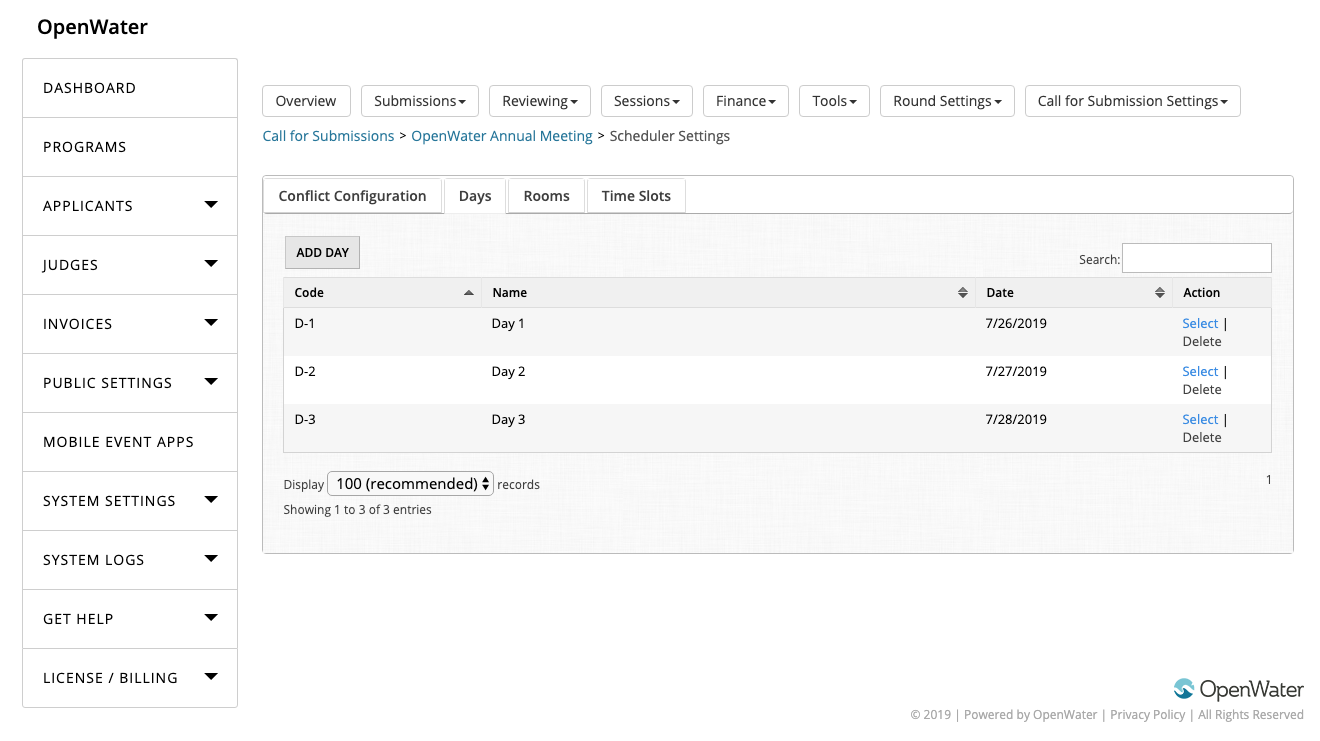Image resolution: width=1320 pixels, height=741 pixels.
Task: Click the Name column sort icon
Action: pyautogui.click(x=962, y=293)
